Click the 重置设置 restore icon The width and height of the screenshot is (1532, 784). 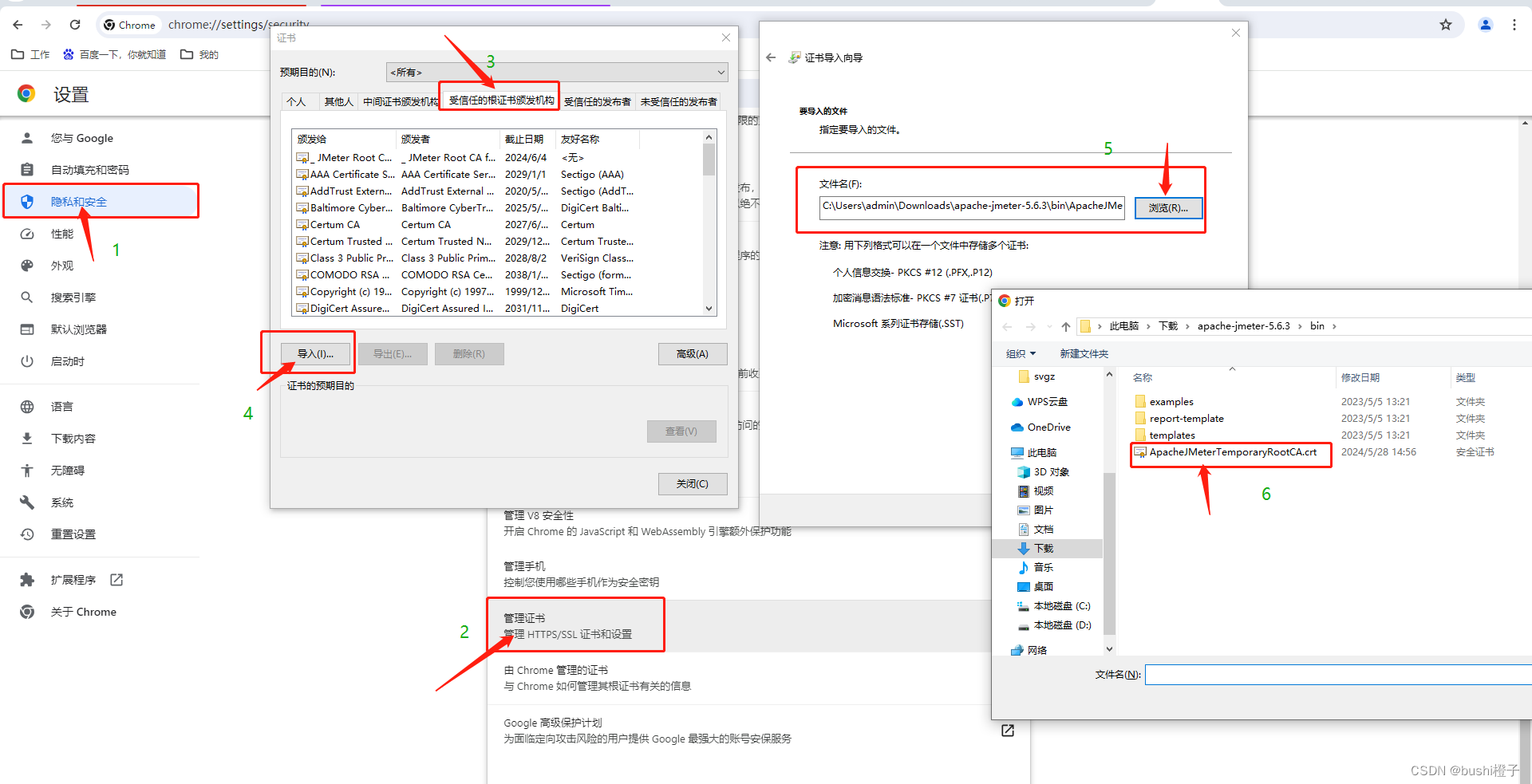27,534
